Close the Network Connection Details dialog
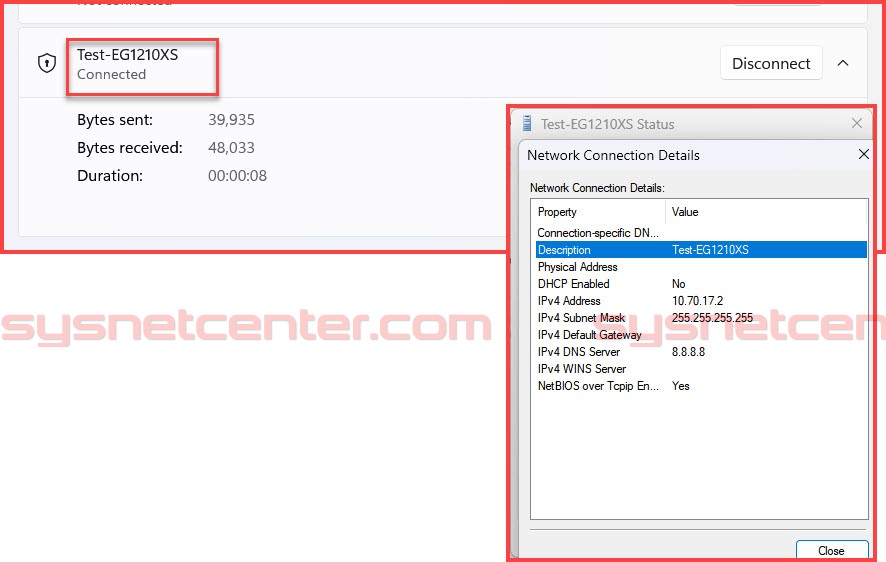This screenshot has height=562, width=886. [863, 154]
